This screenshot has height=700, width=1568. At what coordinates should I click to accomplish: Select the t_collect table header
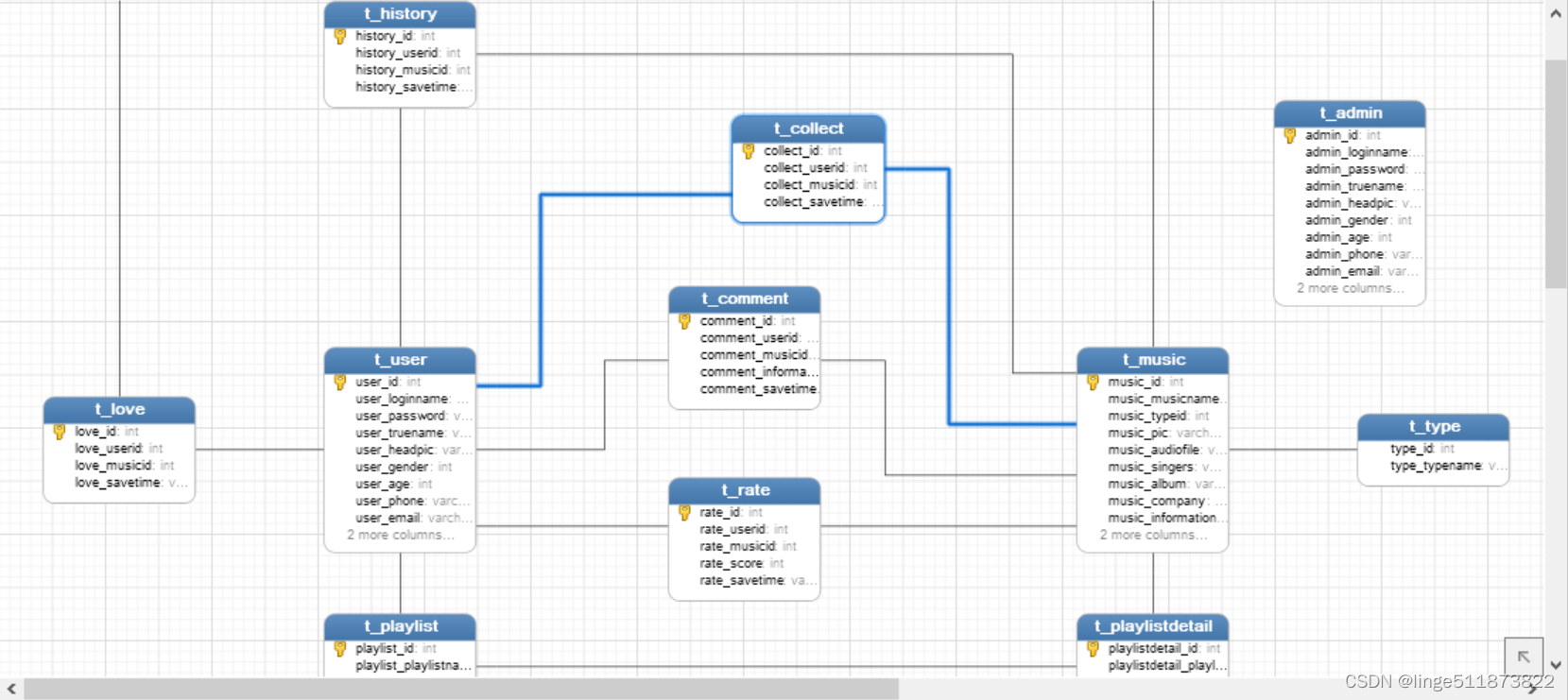(808, 128)
